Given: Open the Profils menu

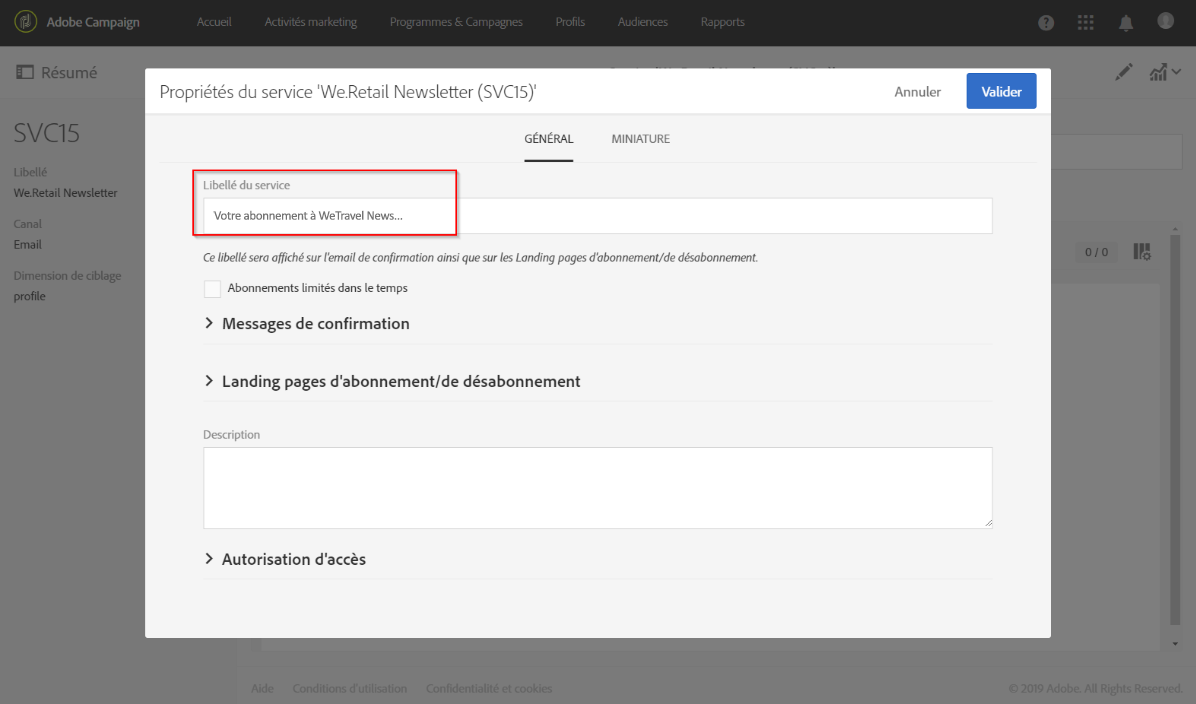Looking at the screenshot, I should 570,22.
